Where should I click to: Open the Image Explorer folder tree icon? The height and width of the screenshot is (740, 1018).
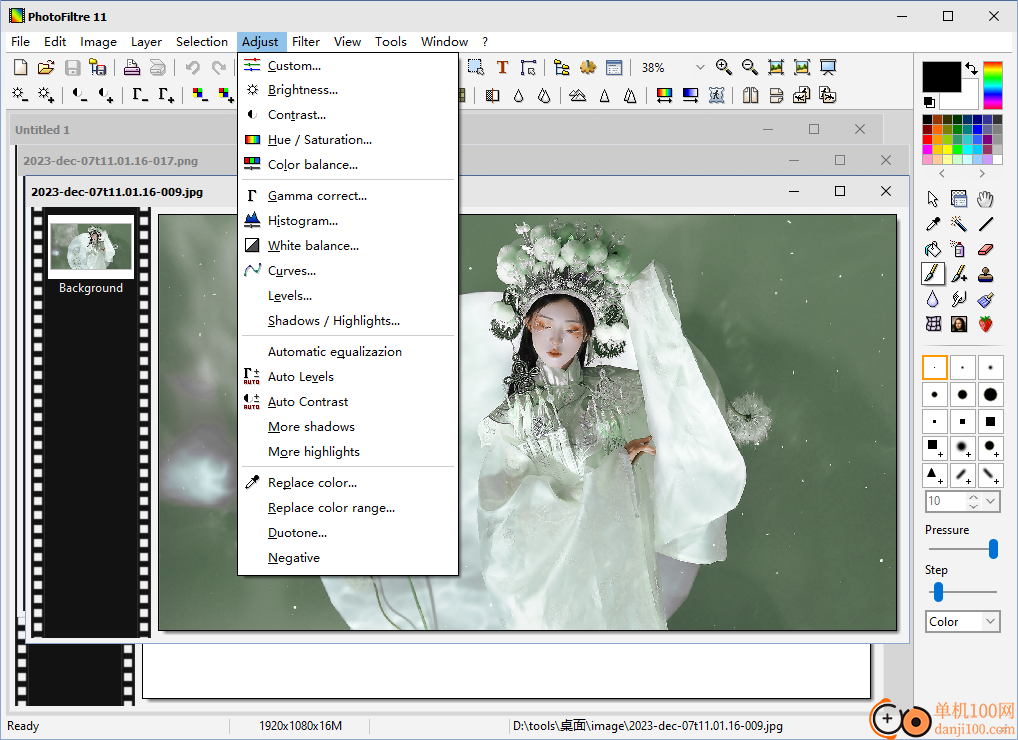562,68
